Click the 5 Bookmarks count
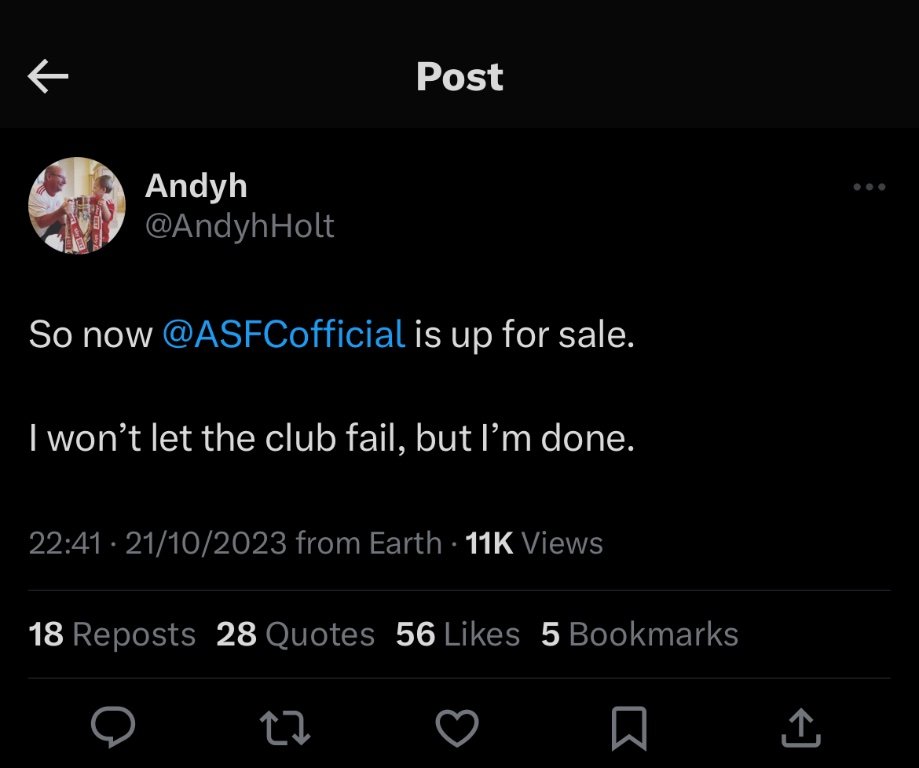This screenshot has width=919, height=768. (x=640, y=634)
